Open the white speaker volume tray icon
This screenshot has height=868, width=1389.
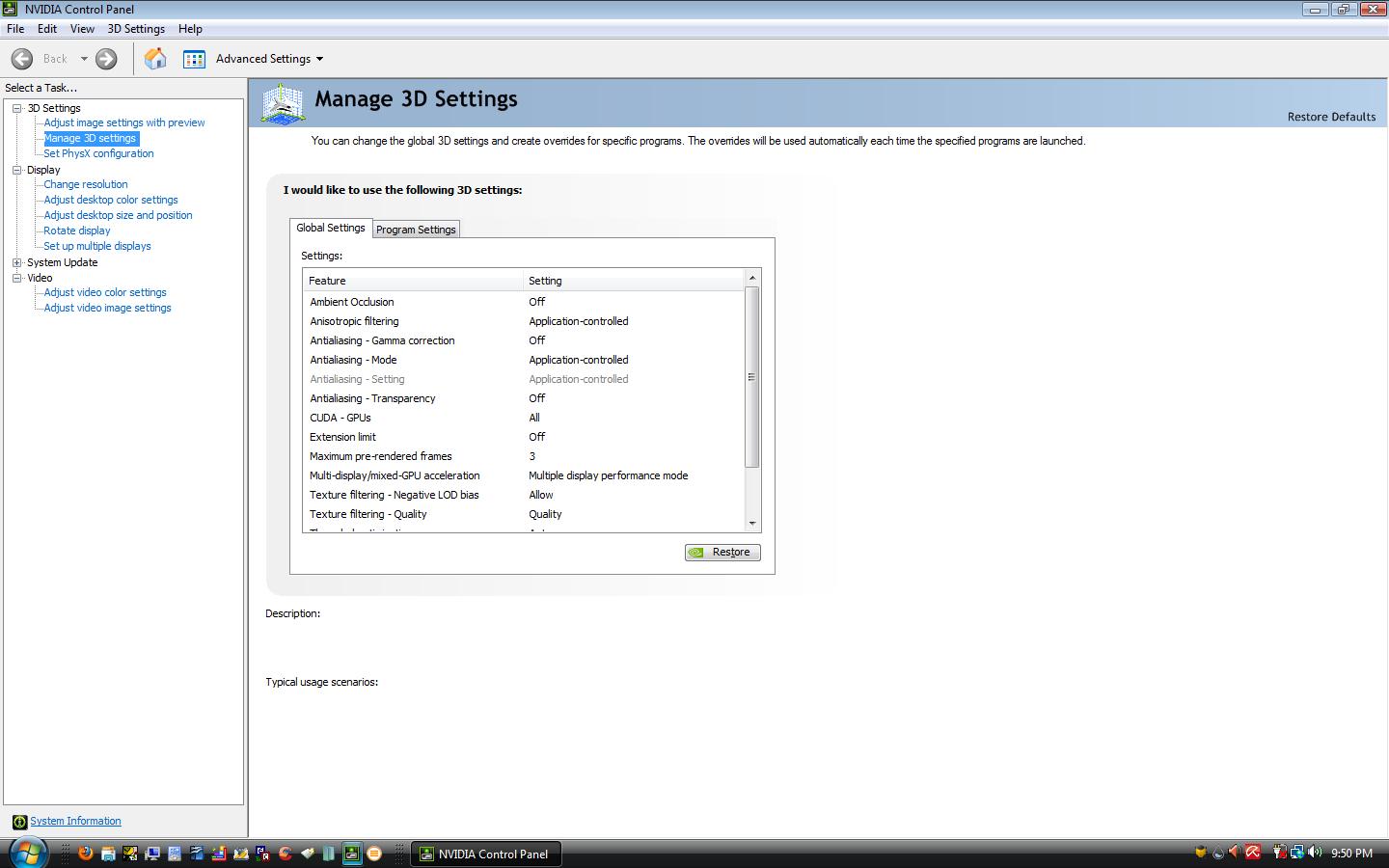(1315, 853)
